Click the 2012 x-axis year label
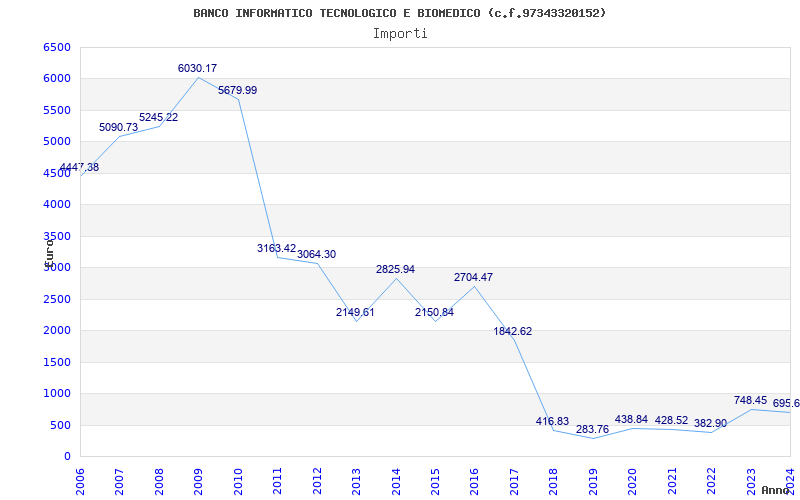Viewport: 800px width, 500px height. pyautogui.click(x=317, y=481)
